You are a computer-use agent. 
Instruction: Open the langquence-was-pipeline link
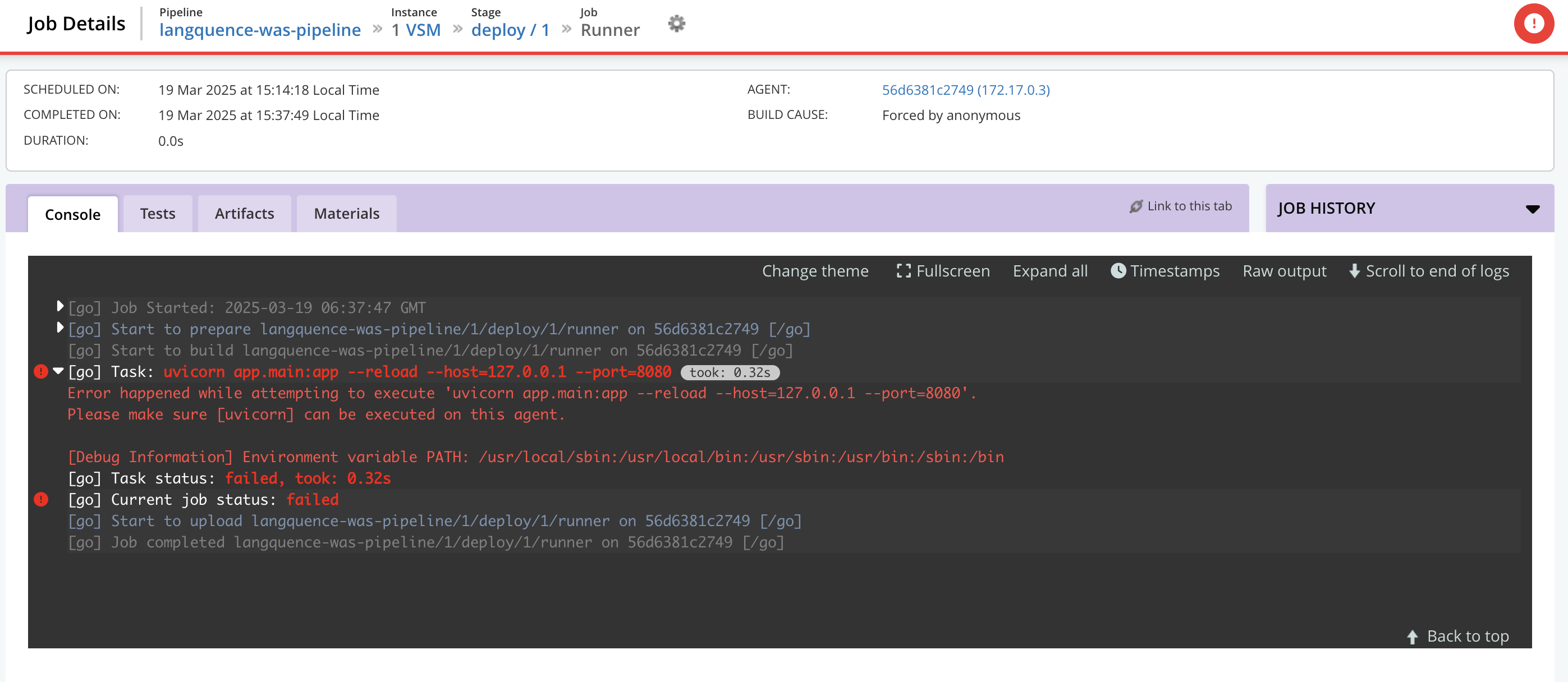(x=260, y=30)
